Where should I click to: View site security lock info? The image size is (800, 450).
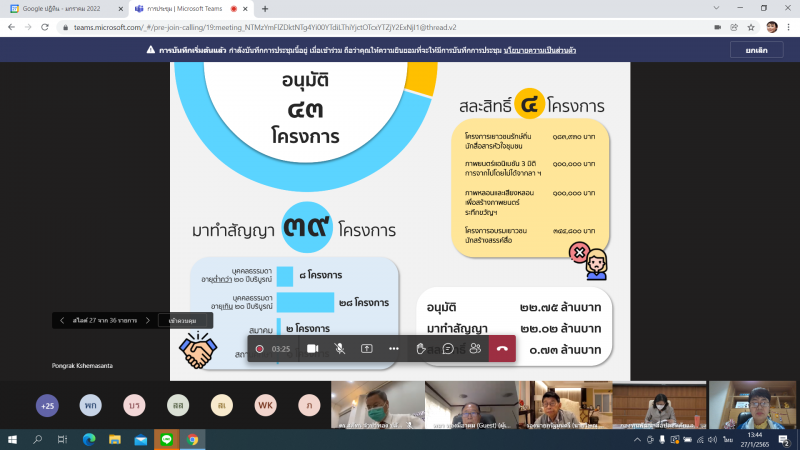coord(65,28)
